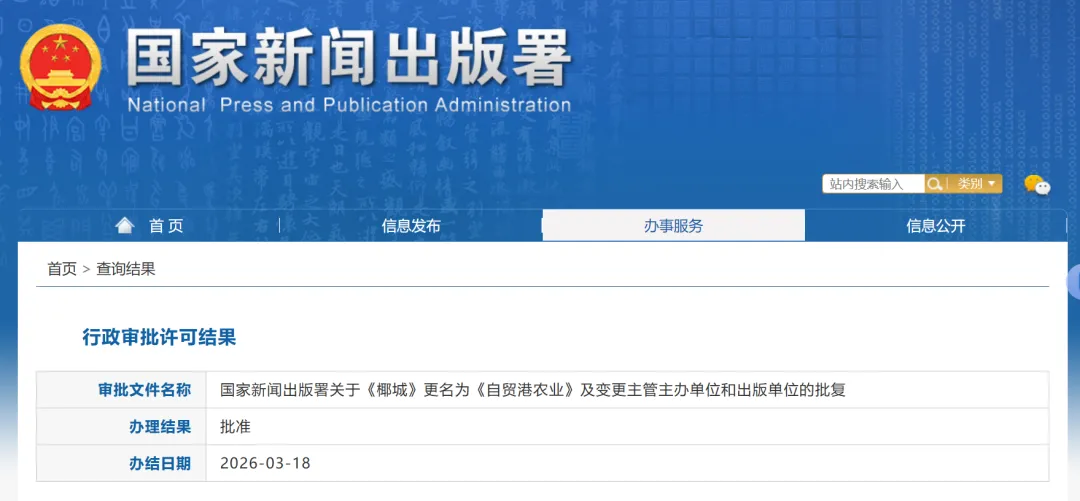
Task: Click the approval document title starting with 国家新闻出版署关于《椰城》
Action: pos(532,390)
